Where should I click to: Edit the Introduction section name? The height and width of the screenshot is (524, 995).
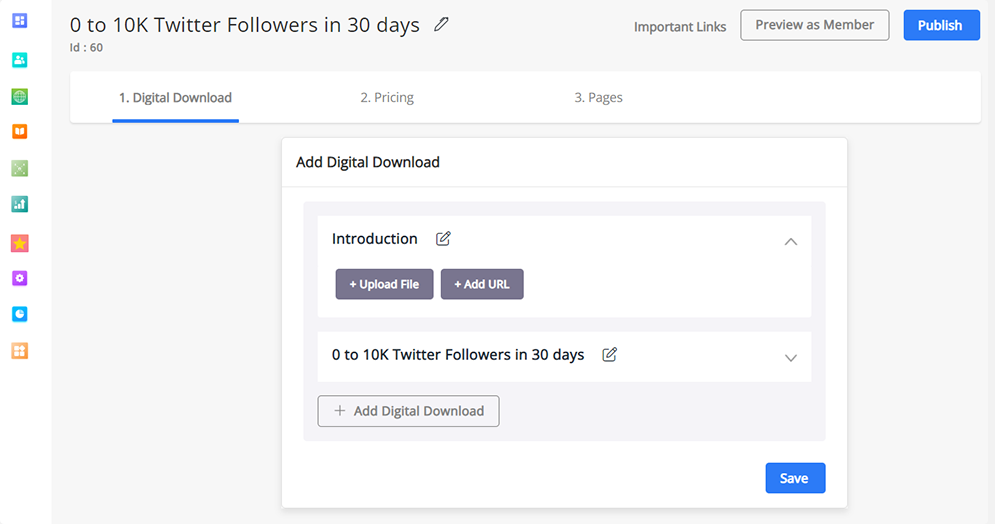click(x=443, y=239)
